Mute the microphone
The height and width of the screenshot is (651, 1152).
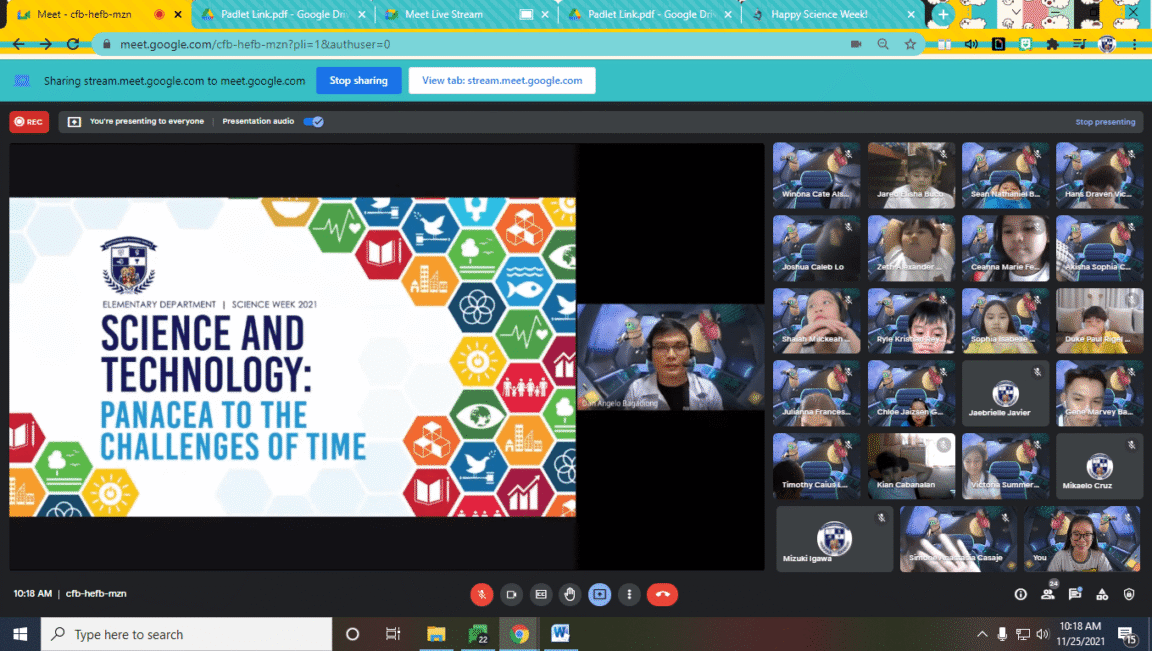click(482, 594)
